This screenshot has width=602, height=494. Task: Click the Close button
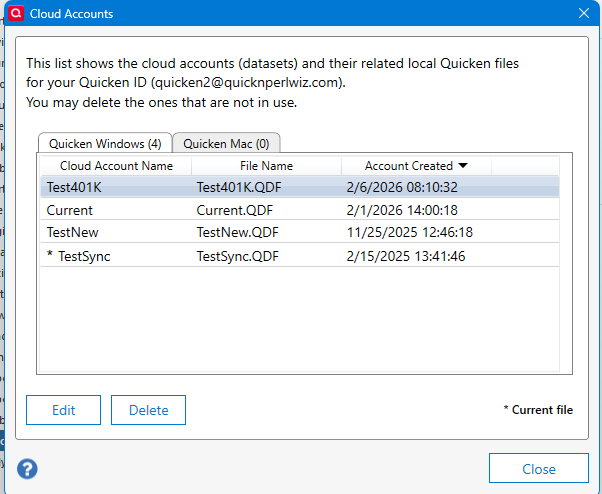pos(539,468)
